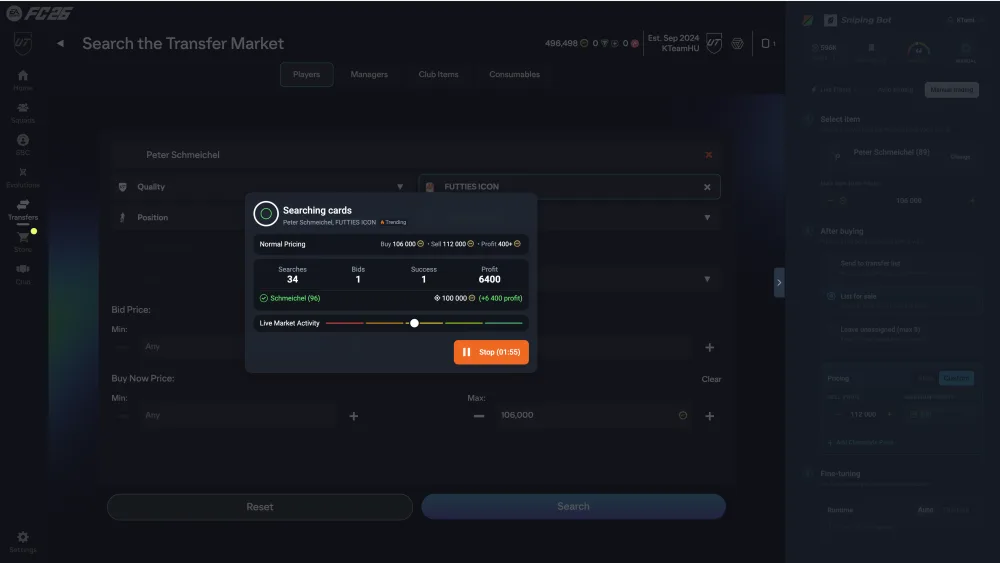
Task: Click the Sniping Bot logo icon
Action: click(x=830, y=20)
